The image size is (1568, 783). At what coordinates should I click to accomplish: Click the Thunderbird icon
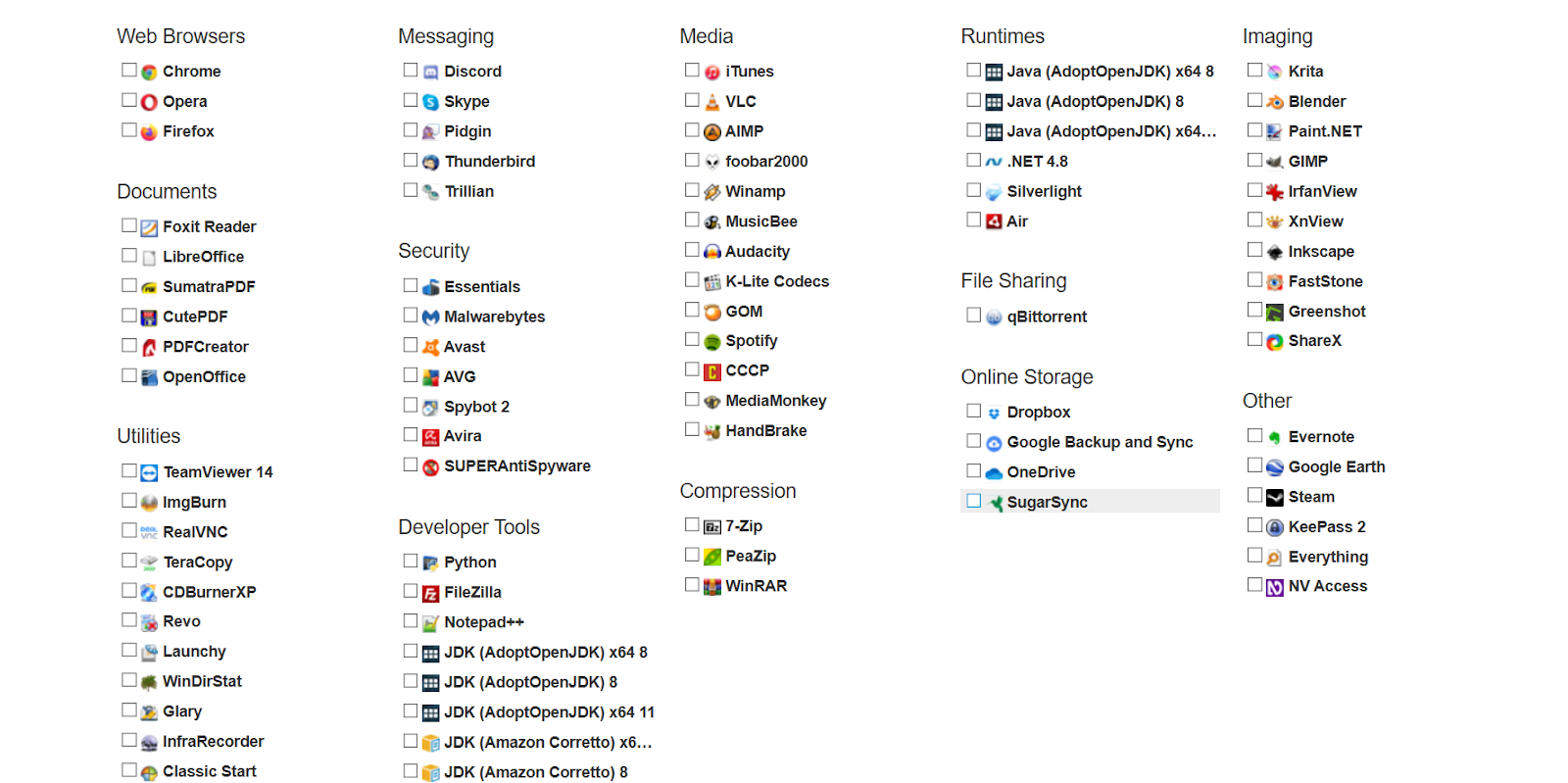(430, 163)
